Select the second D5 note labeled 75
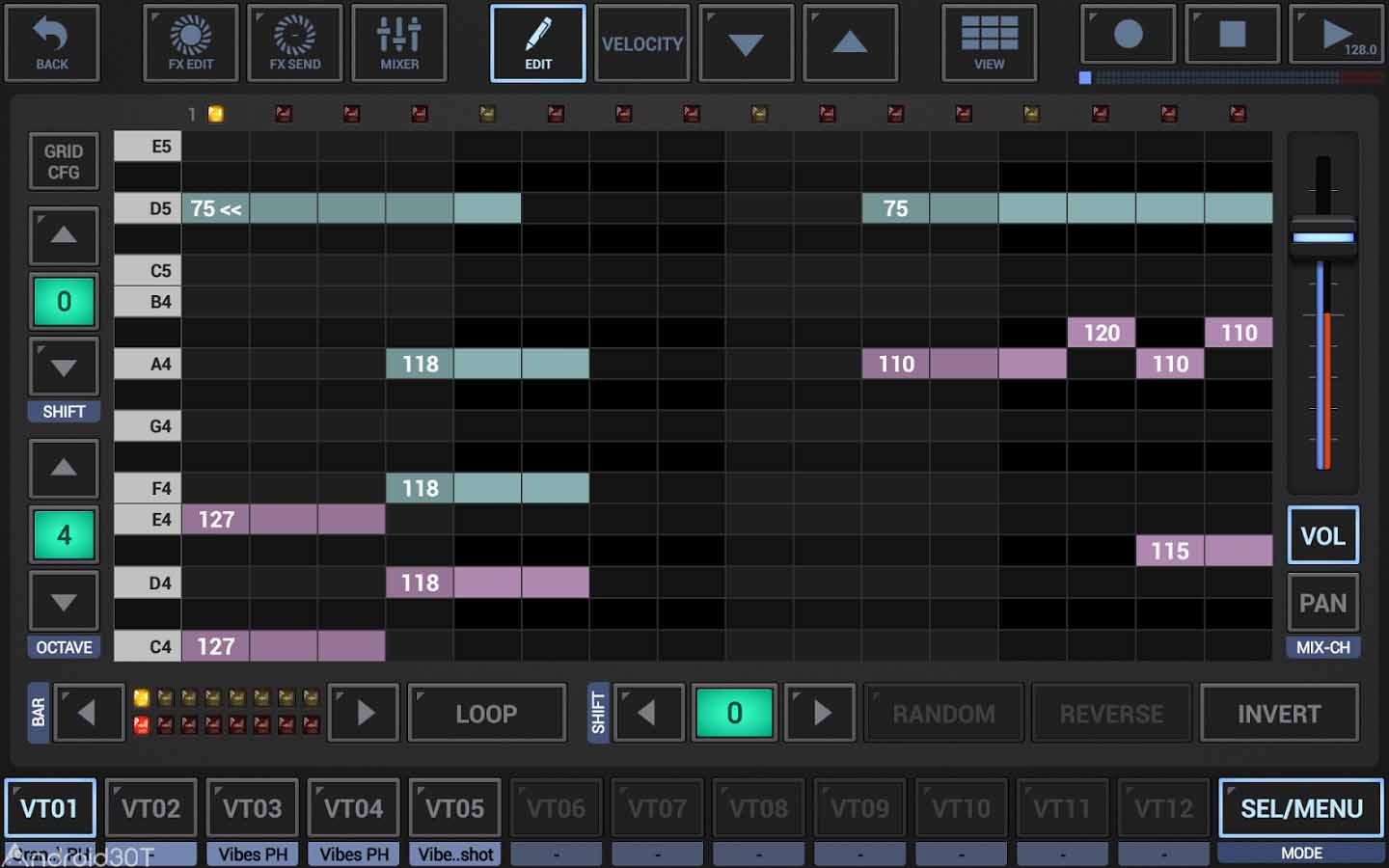 [x=1067, y=208]
